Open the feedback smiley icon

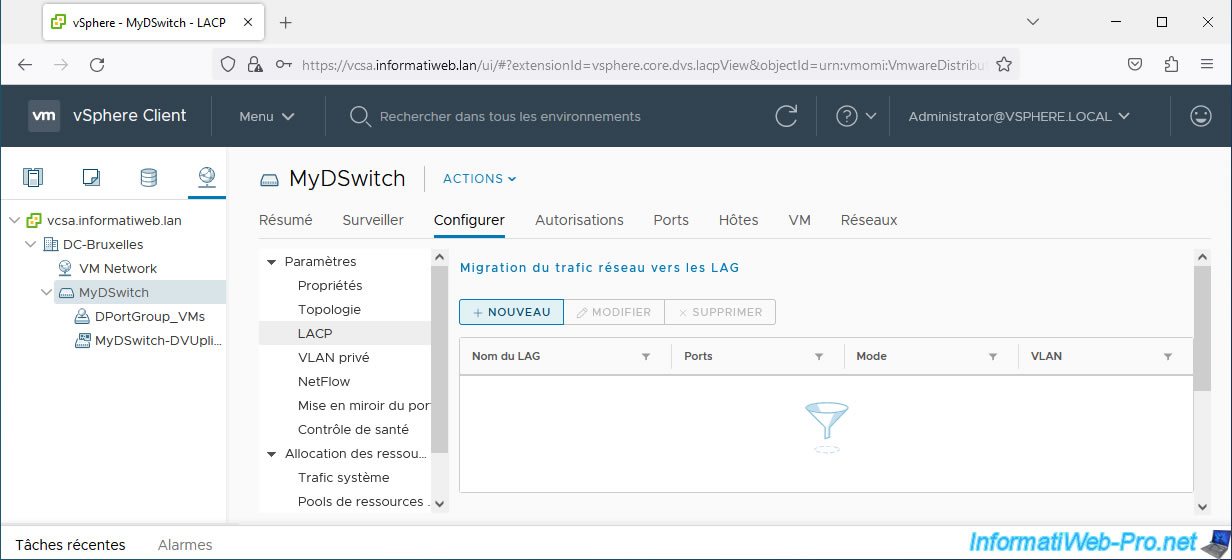1201,116
